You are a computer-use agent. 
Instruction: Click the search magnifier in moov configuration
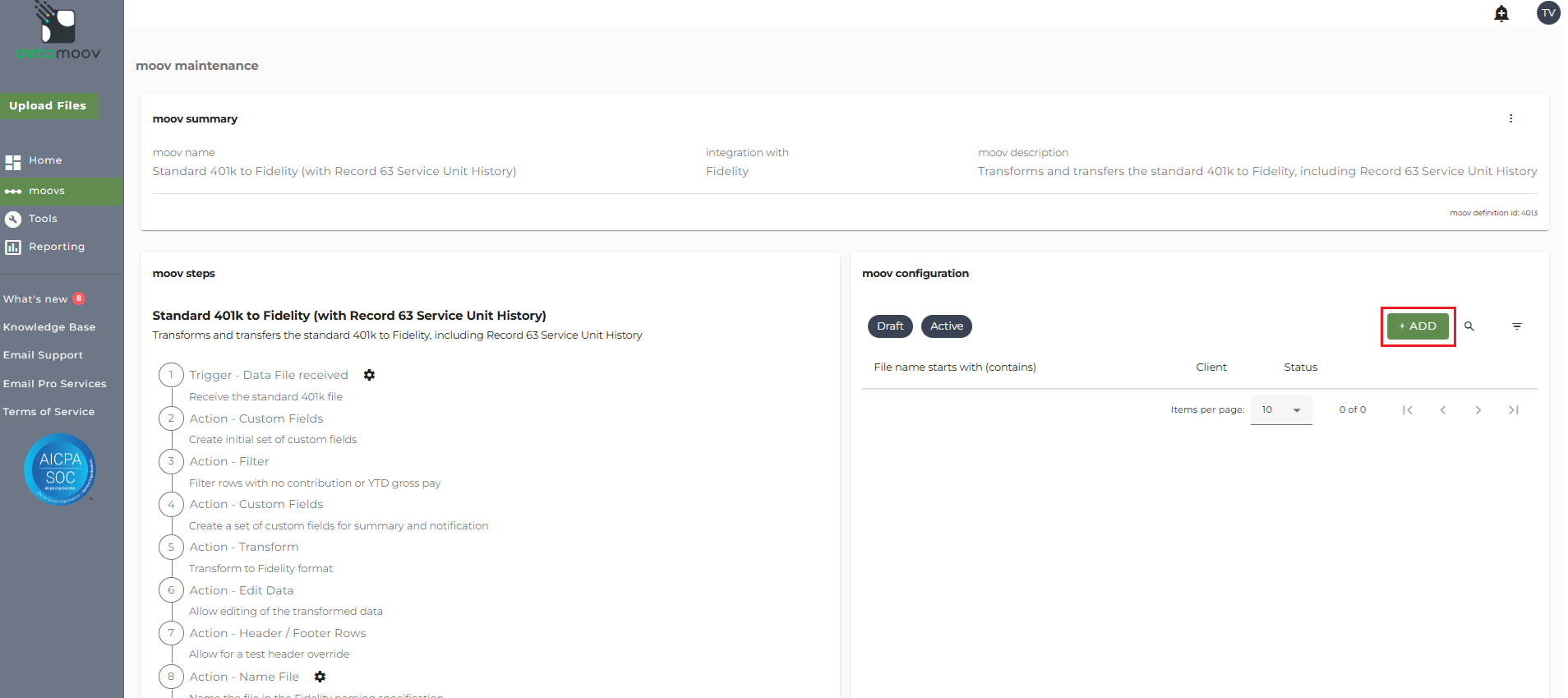[x=1469, y=326]
